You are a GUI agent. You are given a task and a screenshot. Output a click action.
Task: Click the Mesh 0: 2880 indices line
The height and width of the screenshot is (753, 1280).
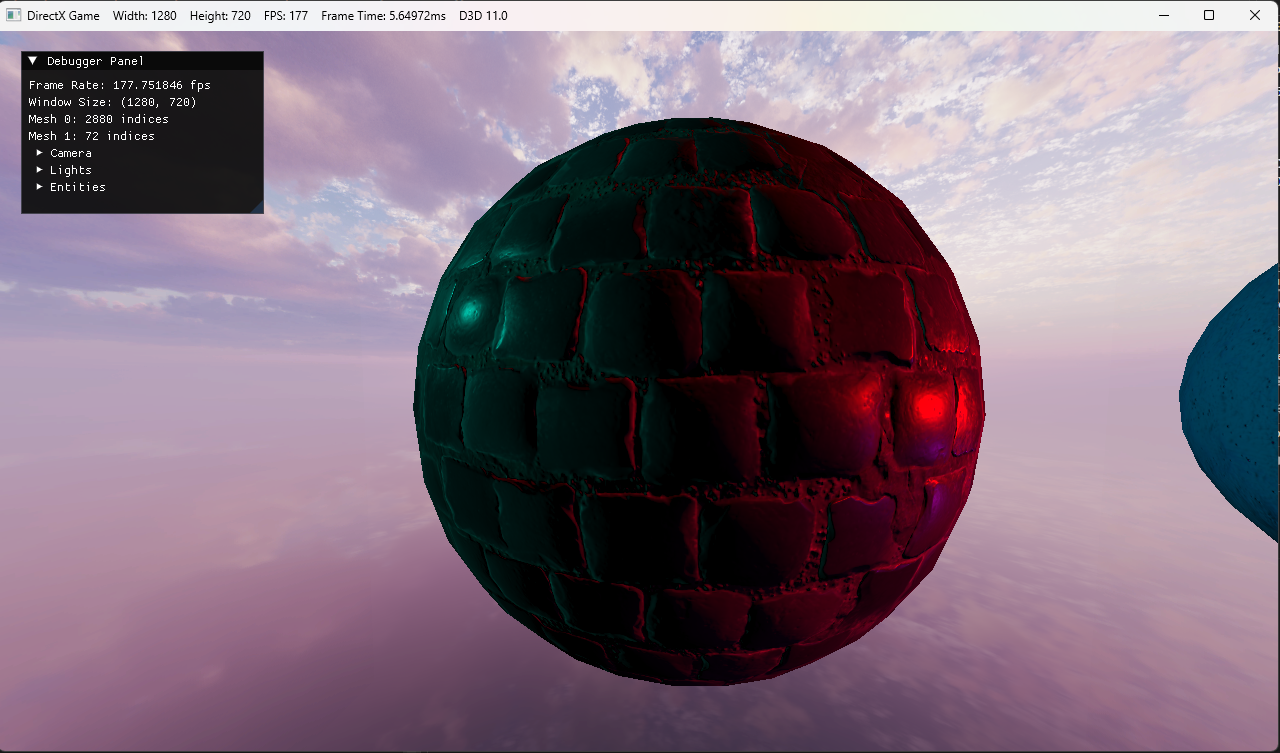click(x=98, y=119)
